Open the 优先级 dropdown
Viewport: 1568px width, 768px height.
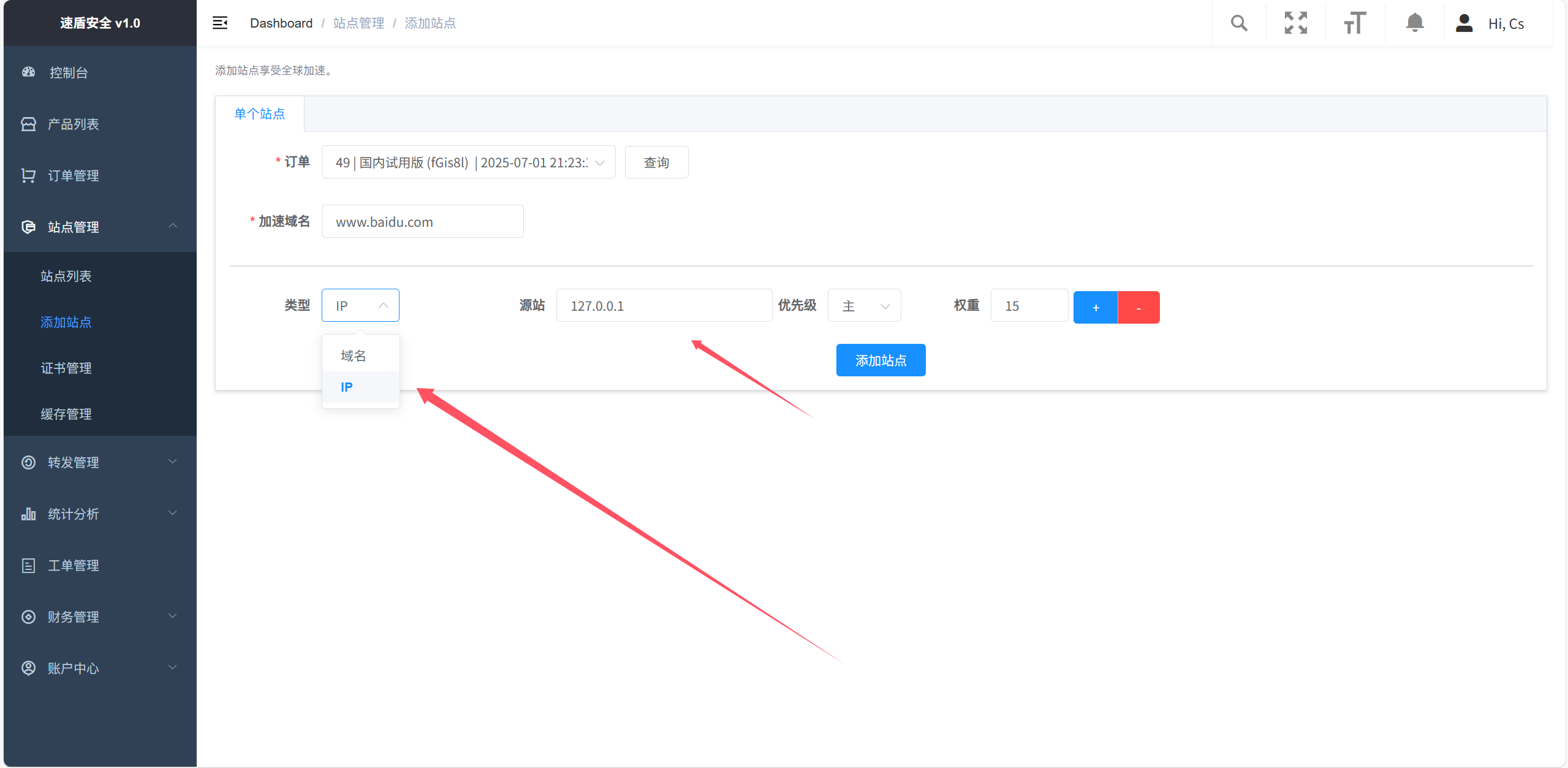(x=864, y=306)
